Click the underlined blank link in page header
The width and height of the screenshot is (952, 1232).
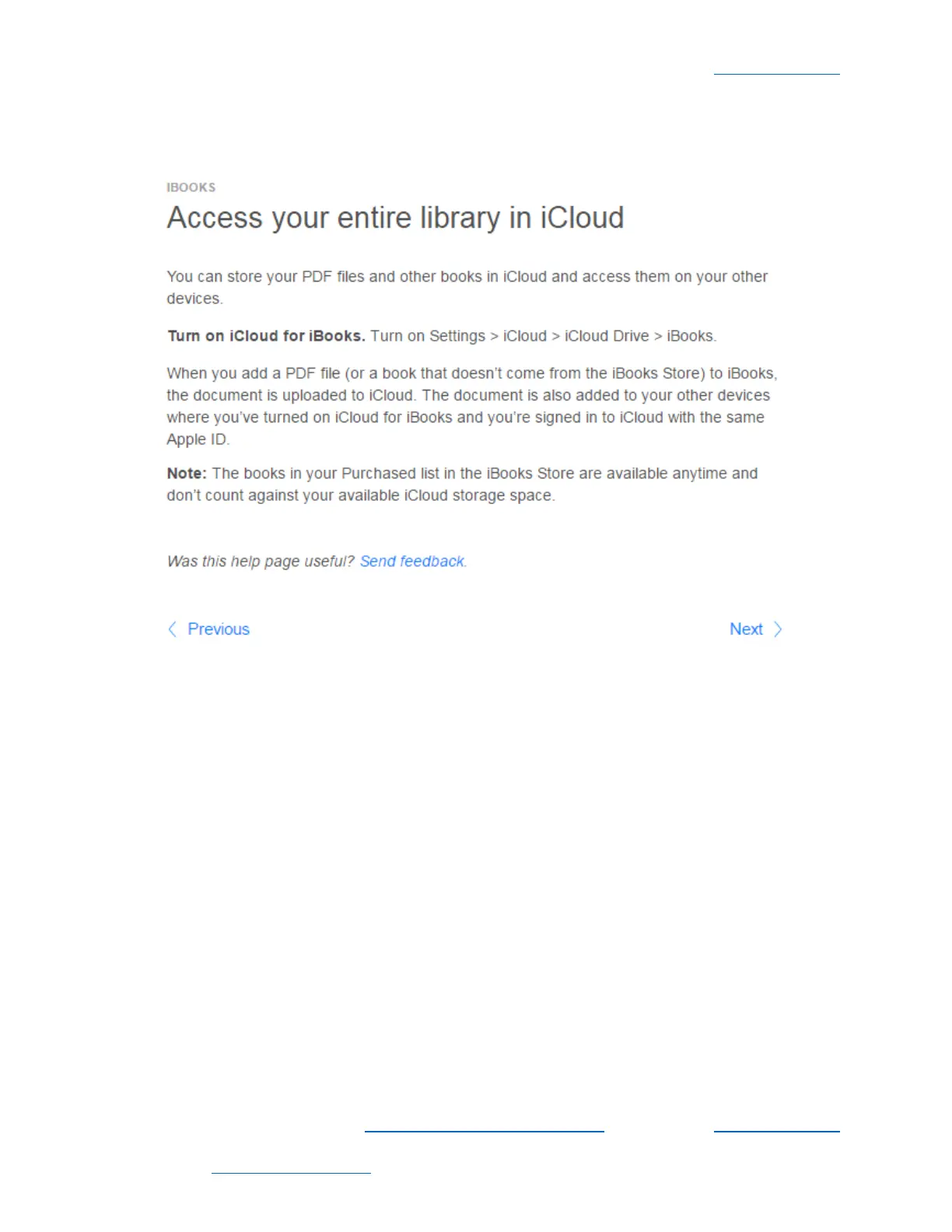tap(776, 74)
